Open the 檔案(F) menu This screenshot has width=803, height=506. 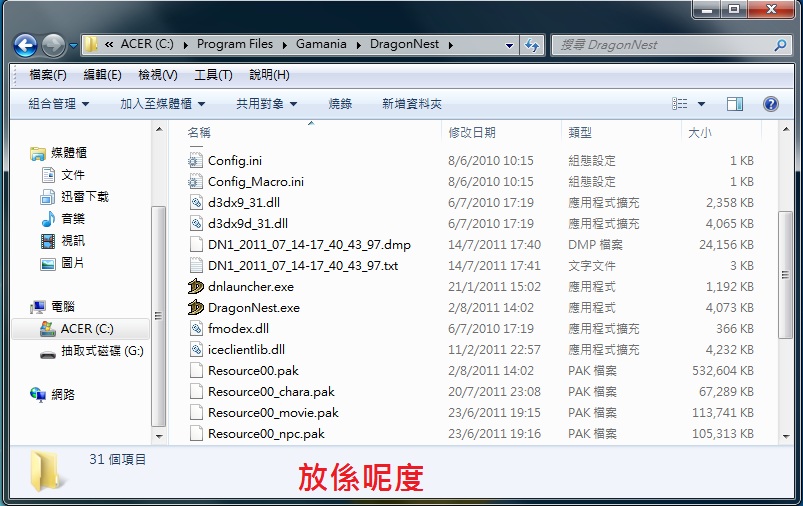tap(48, 75)
